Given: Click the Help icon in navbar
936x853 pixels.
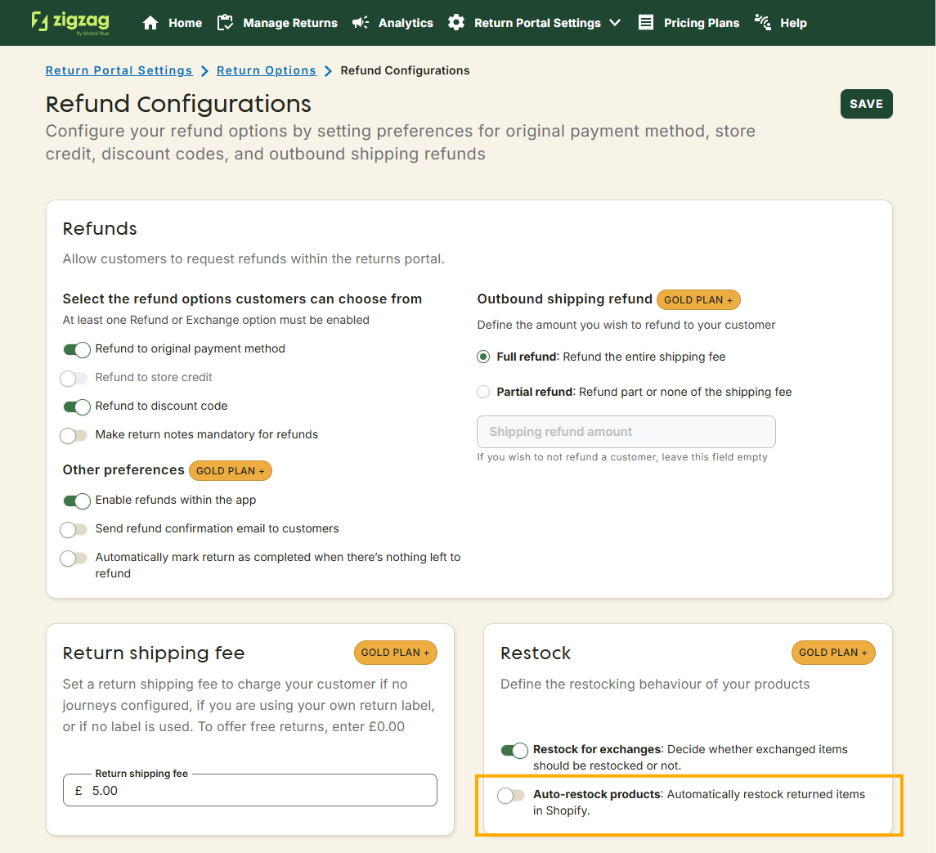Looking at the screenshot, I should click(x=763, y=23).
